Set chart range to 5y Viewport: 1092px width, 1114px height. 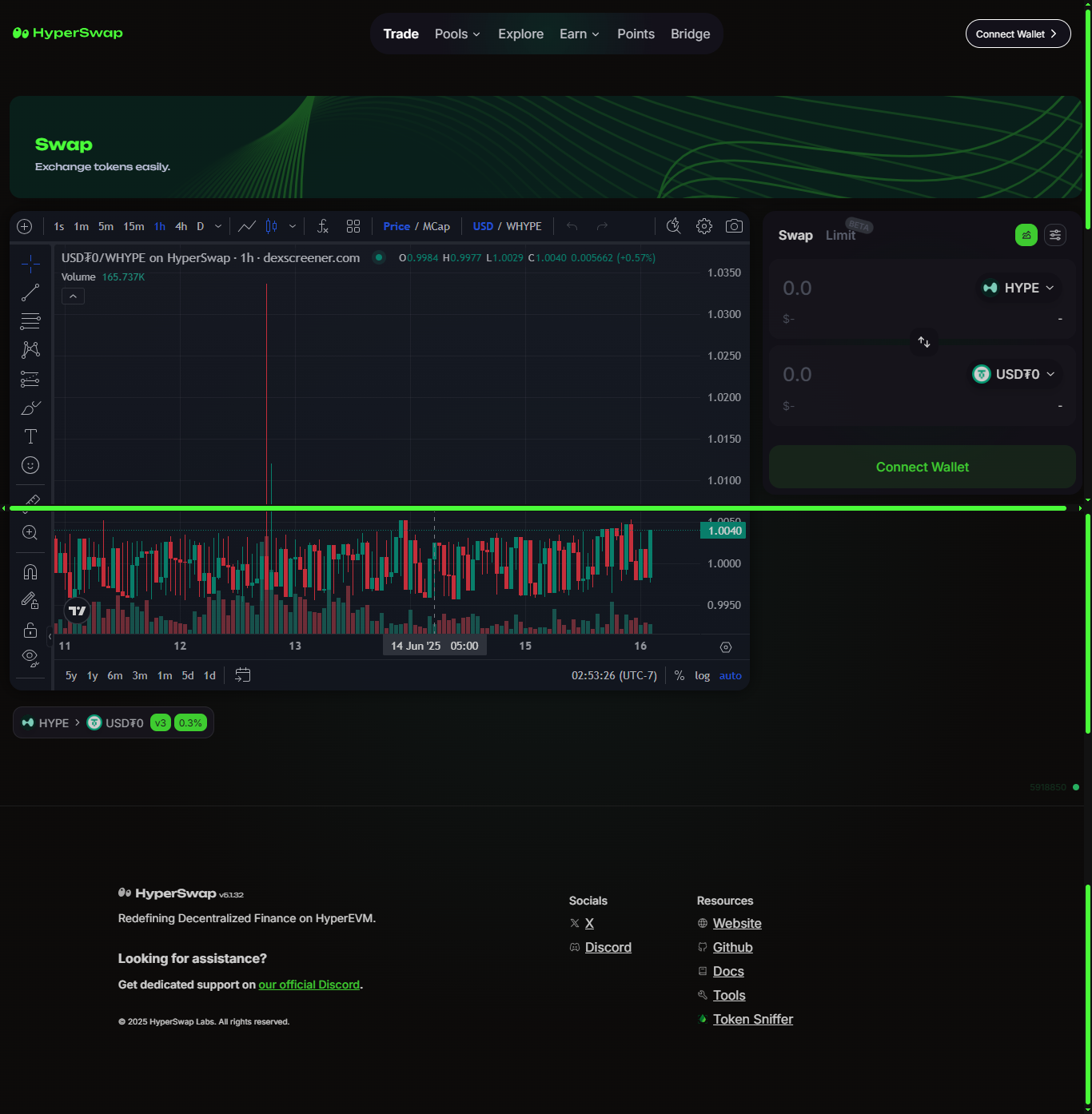tap(71, 675)
